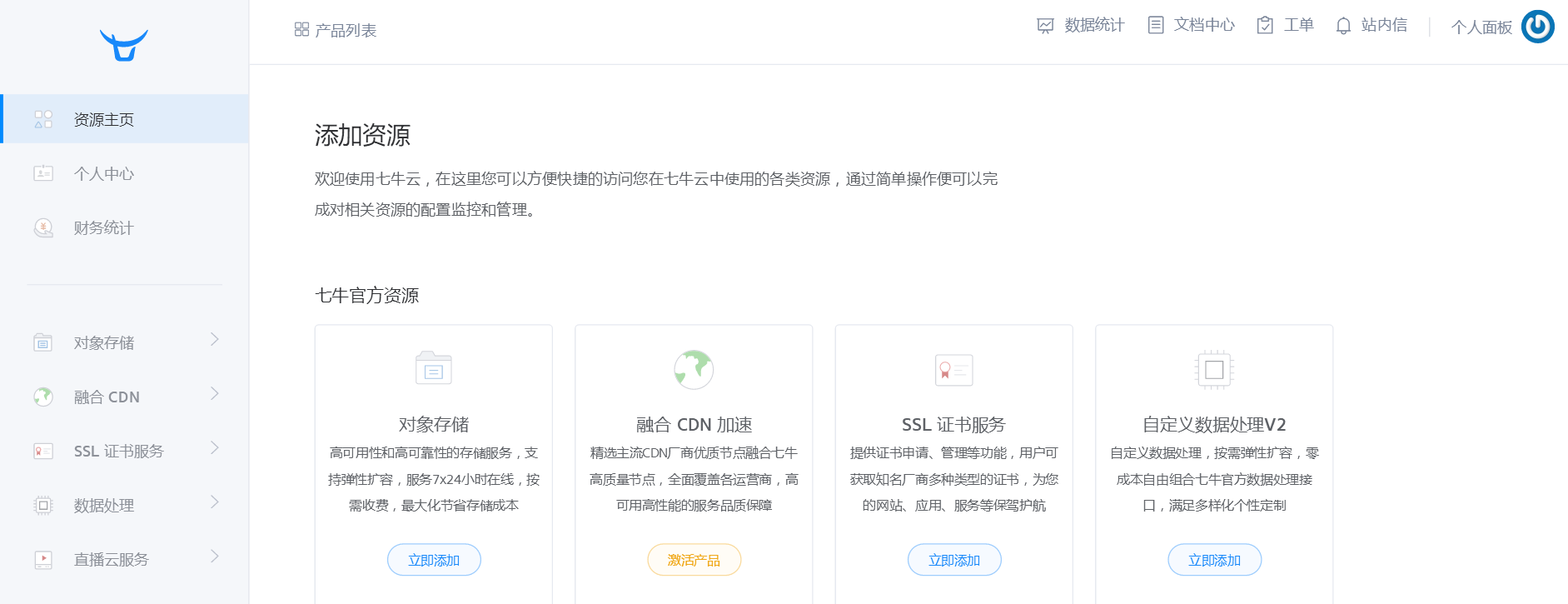The width and height of the screenshot is (1568, 604).
Task: Click the SSL 证书服务 card certificate icon
Action: 954,370
